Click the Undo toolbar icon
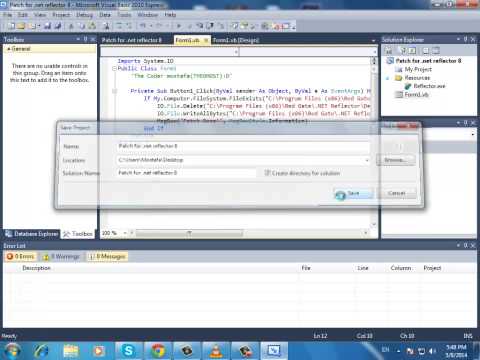This screenshot has width=480, height=360. [x=143, y=26]
